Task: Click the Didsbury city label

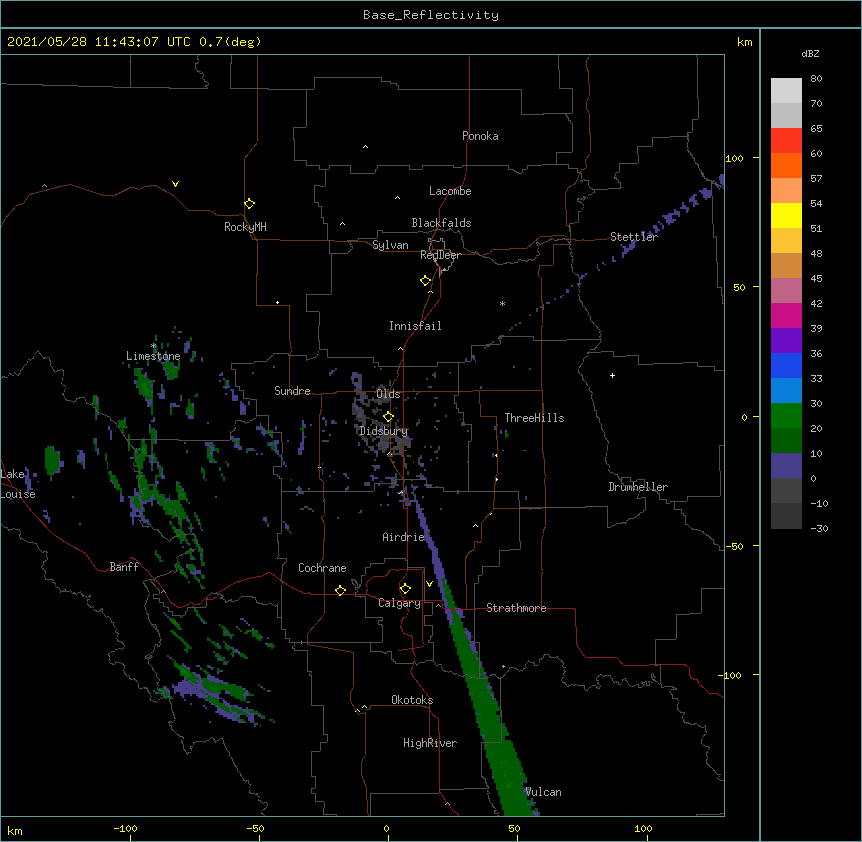Action: pos(383,431)
